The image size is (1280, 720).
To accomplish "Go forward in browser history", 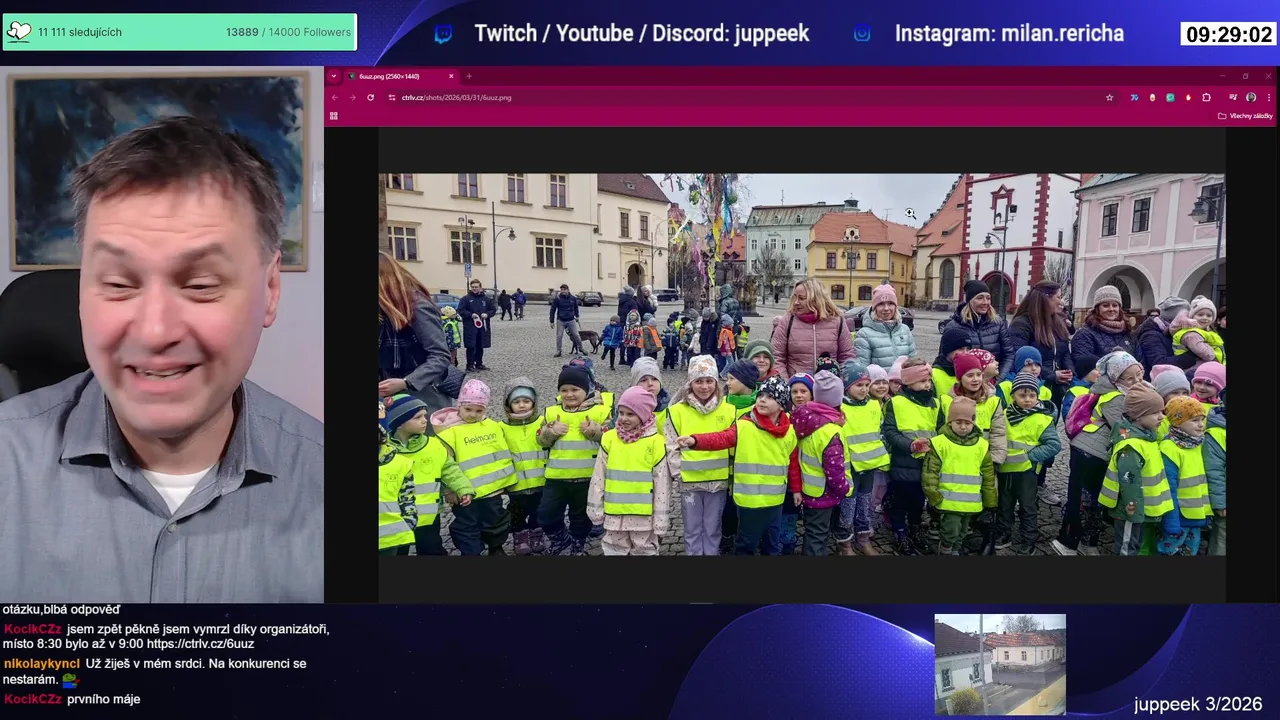I will click(352, 97).
